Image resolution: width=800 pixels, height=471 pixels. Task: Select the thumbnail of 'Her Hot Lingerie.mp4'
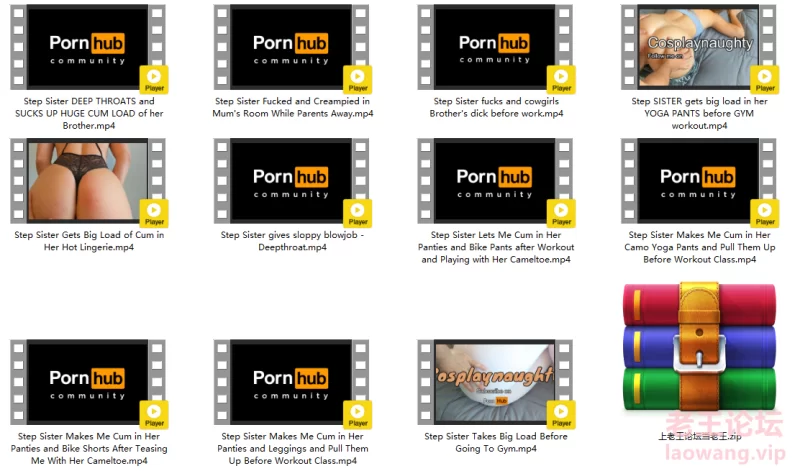[88, 181]
